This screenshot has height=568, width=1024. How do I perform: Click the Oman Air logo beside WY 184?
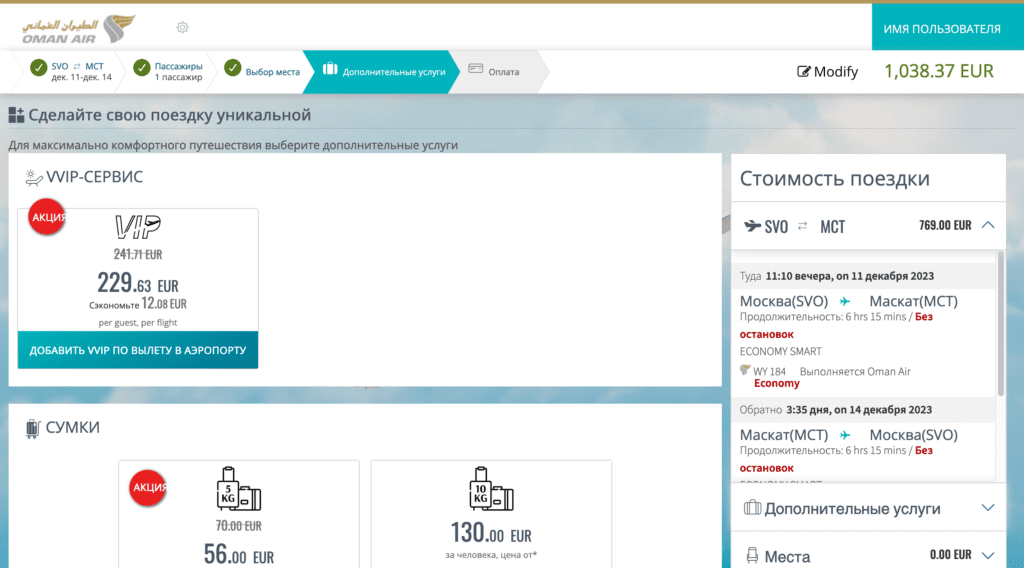coord(745,370)
